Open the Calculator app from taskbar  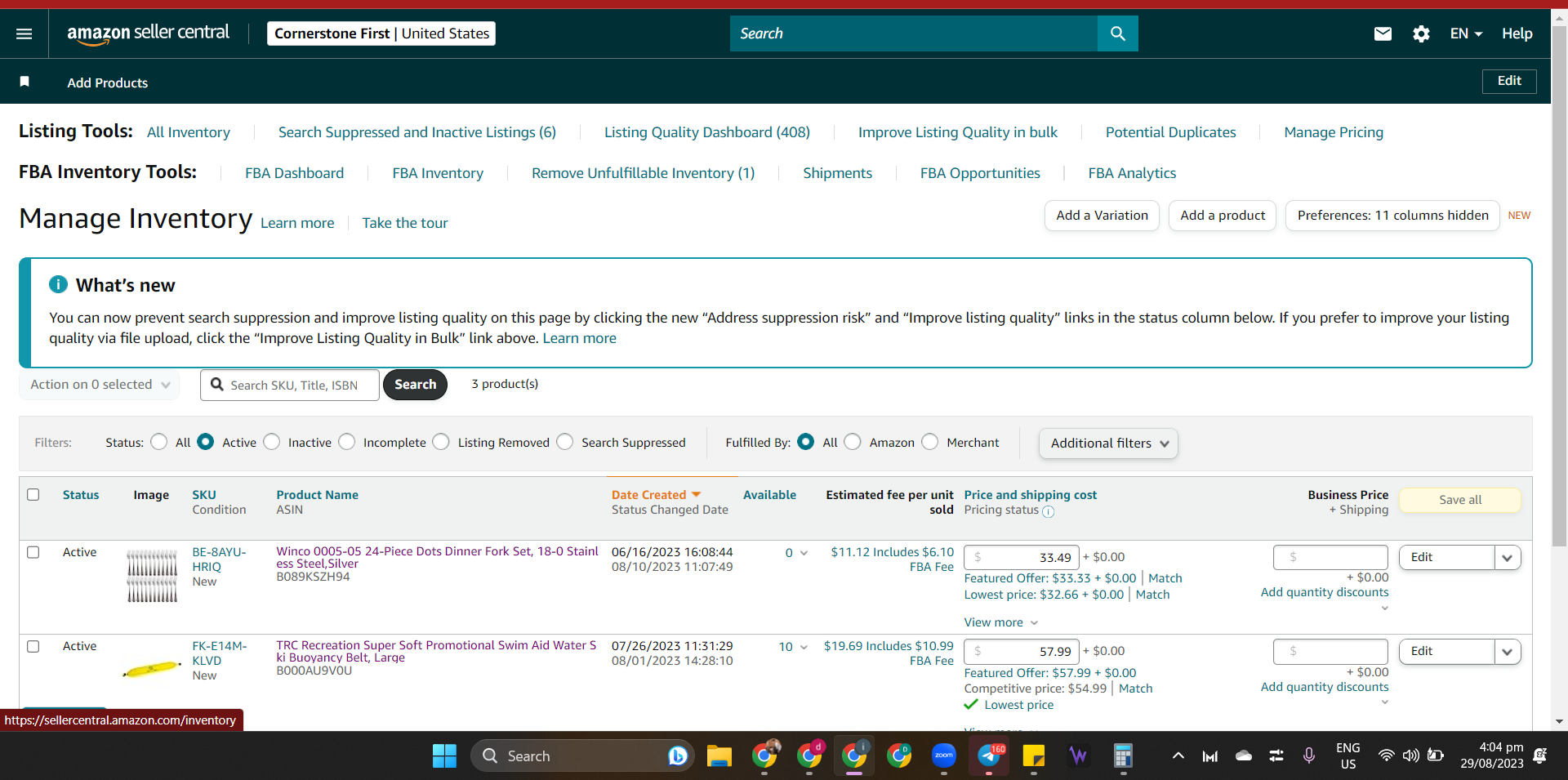coord(1124,756)
